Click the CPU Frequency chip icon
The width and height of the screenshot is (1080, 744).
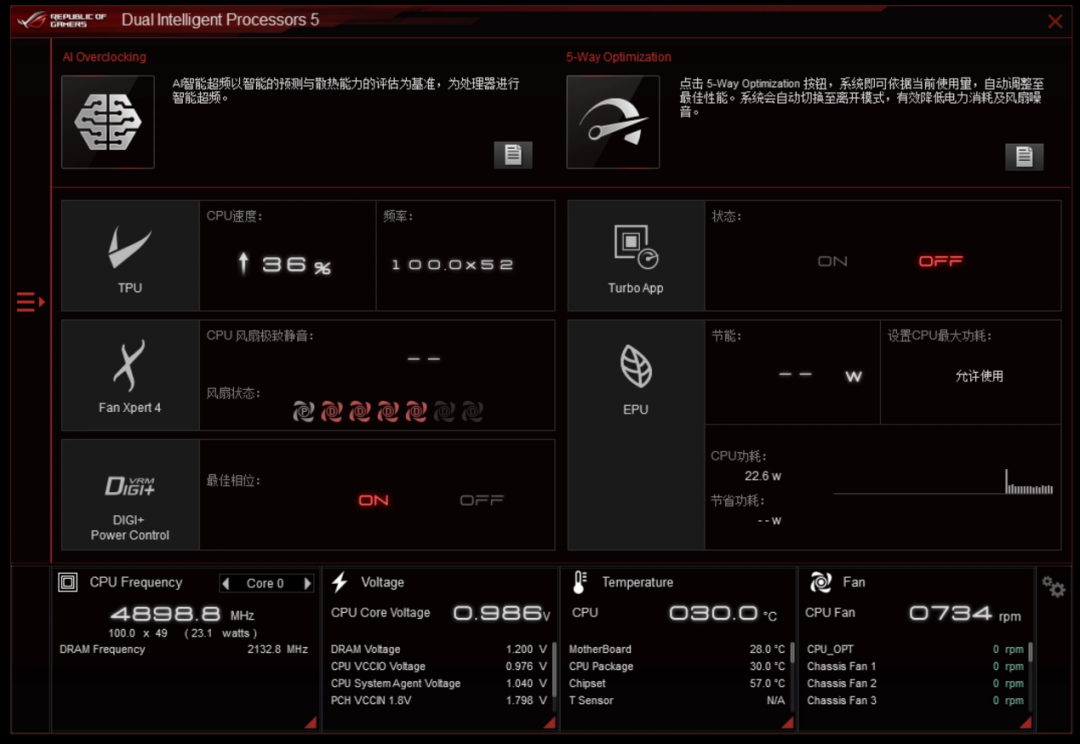tap(68, 583)
